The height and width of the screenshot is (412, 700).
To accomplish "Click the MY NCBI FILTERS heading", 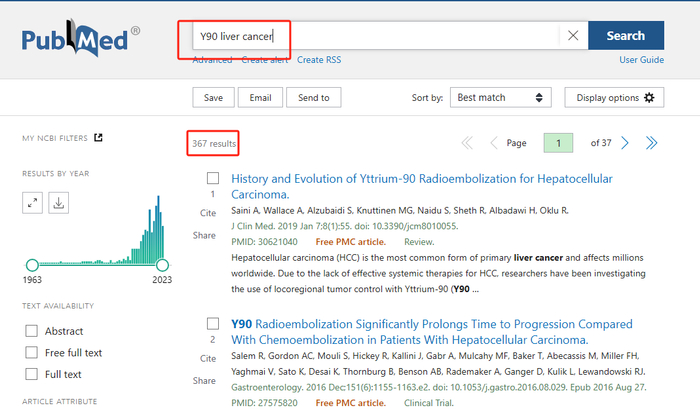I will [x=55, y=138].
